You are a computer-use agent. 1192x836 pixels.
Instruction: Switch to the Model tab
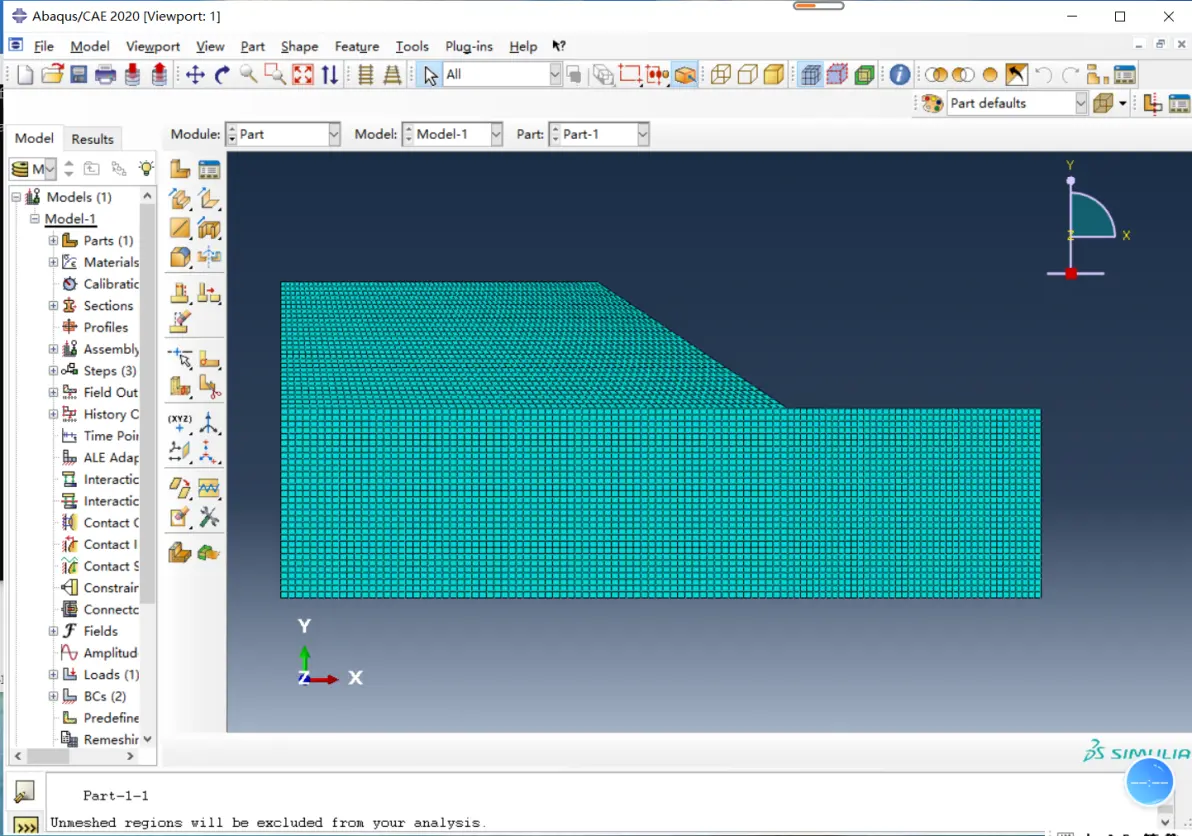(x=34, y=138)
